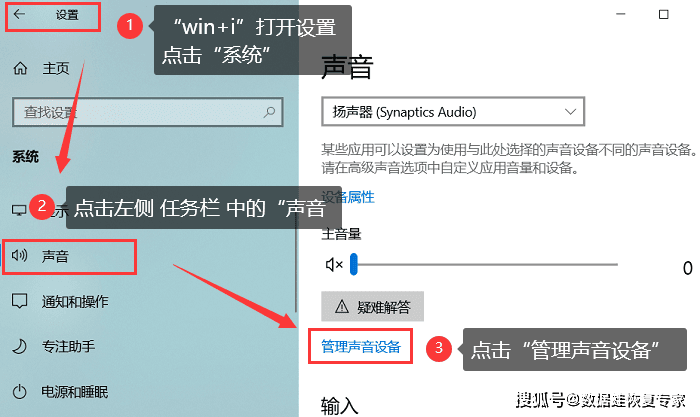Screen dimensions: 700x417
Task: Click the display monitor icon in the sidebar
Action: click(x=19, y=210)
